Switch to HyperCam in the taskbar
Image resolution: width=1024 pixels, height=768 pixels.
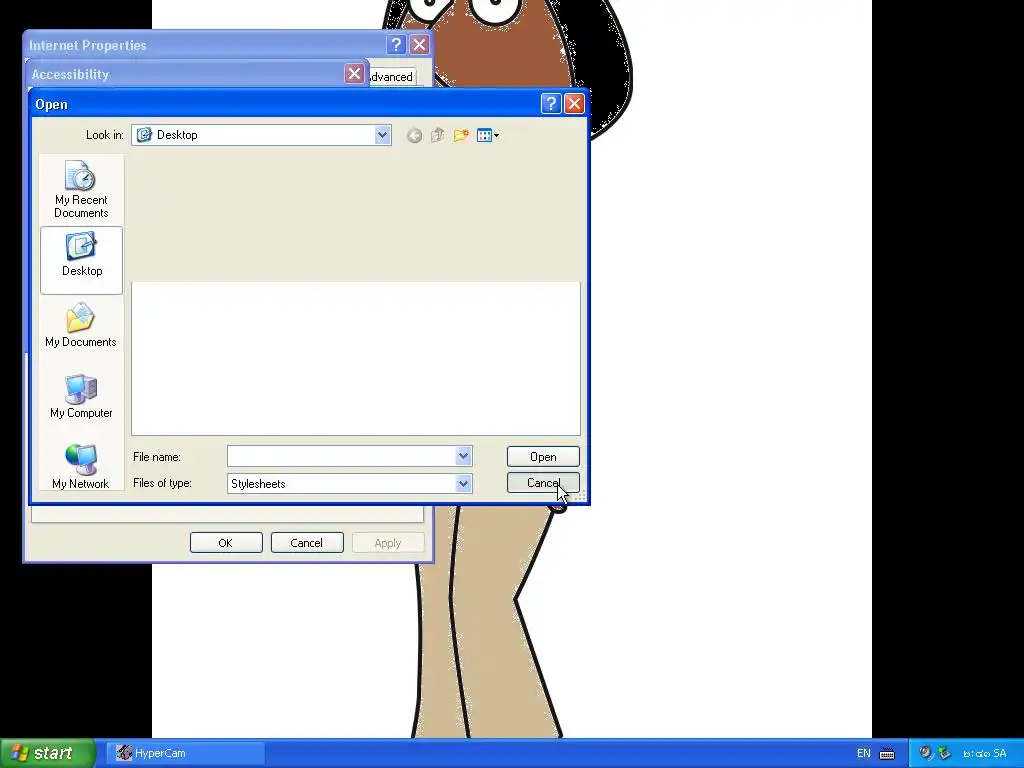(185, 753)
